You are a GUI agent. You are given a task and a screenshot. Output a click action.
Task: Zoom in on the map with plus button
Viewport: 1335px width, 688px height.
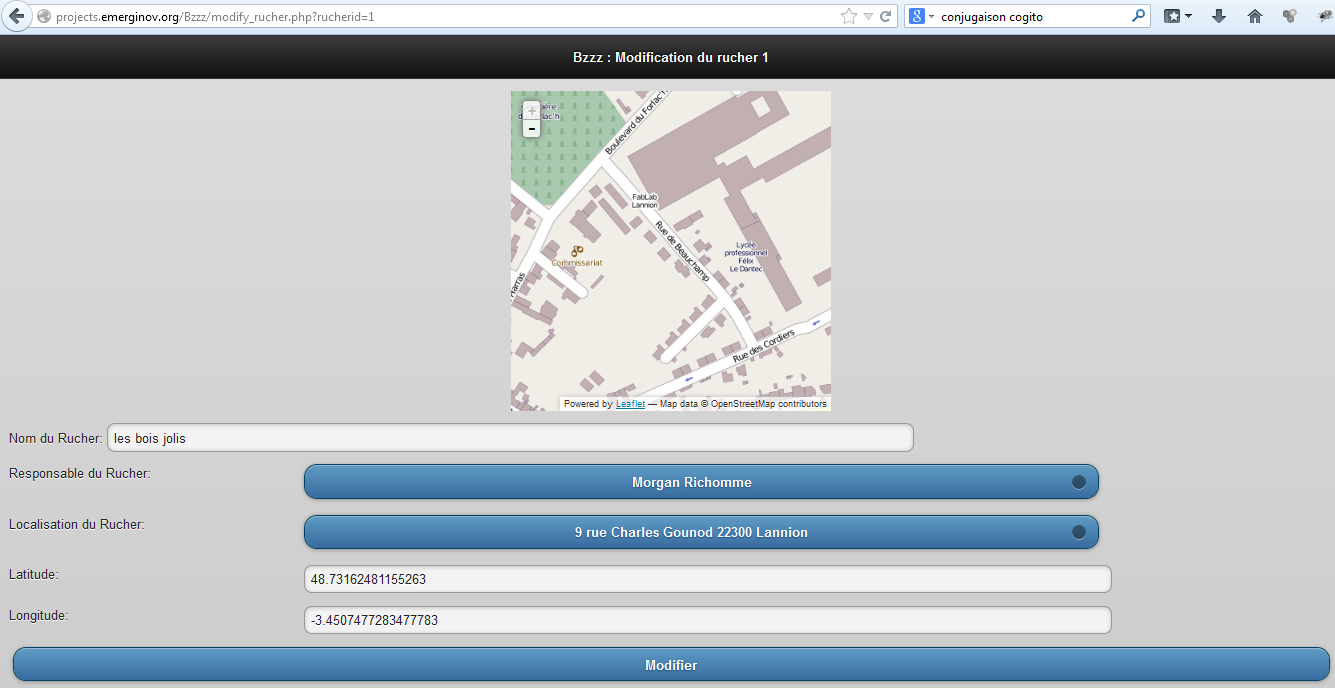click(x=531, y=110)
